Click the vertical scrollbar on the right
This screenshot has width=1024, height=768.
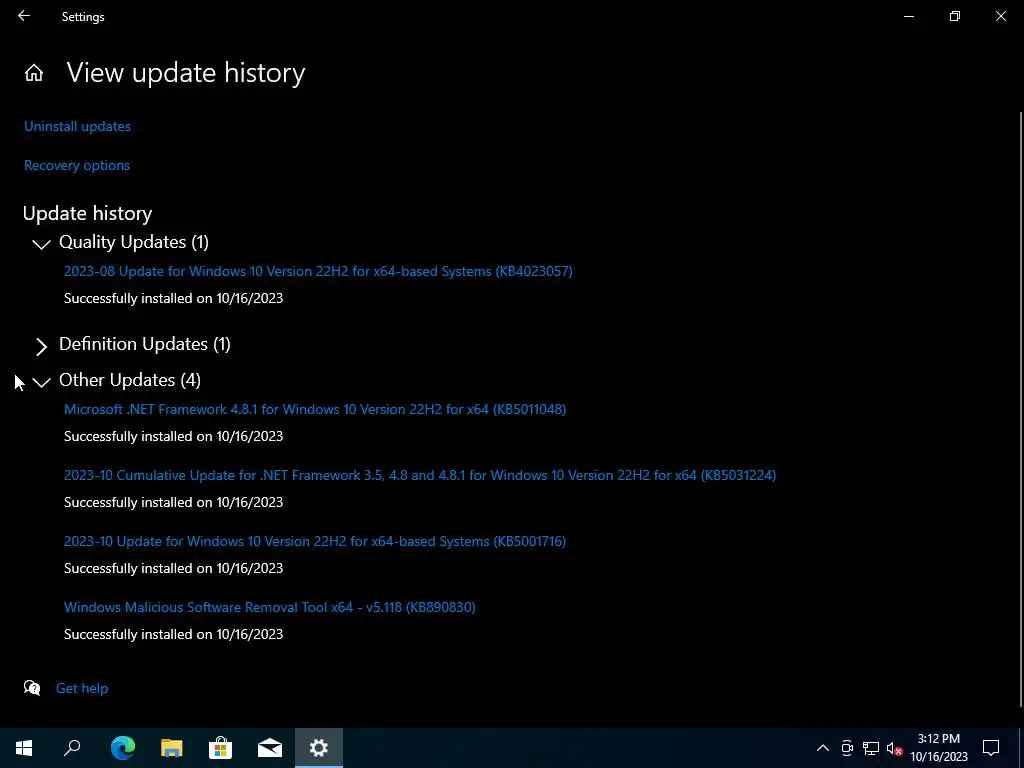(x=1021, y=408)
